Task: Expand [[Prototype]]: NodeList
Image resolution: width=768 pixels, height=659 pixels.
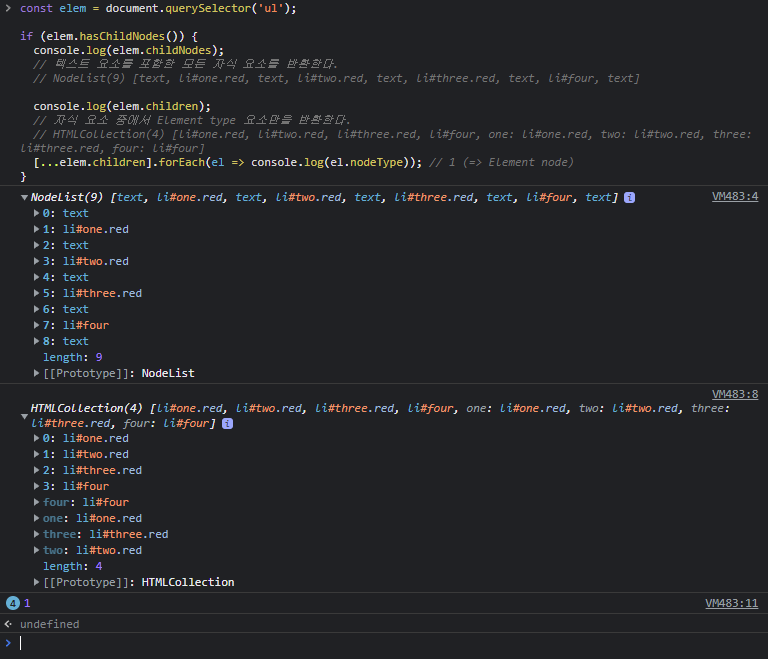Action: (x=36, y=373)
